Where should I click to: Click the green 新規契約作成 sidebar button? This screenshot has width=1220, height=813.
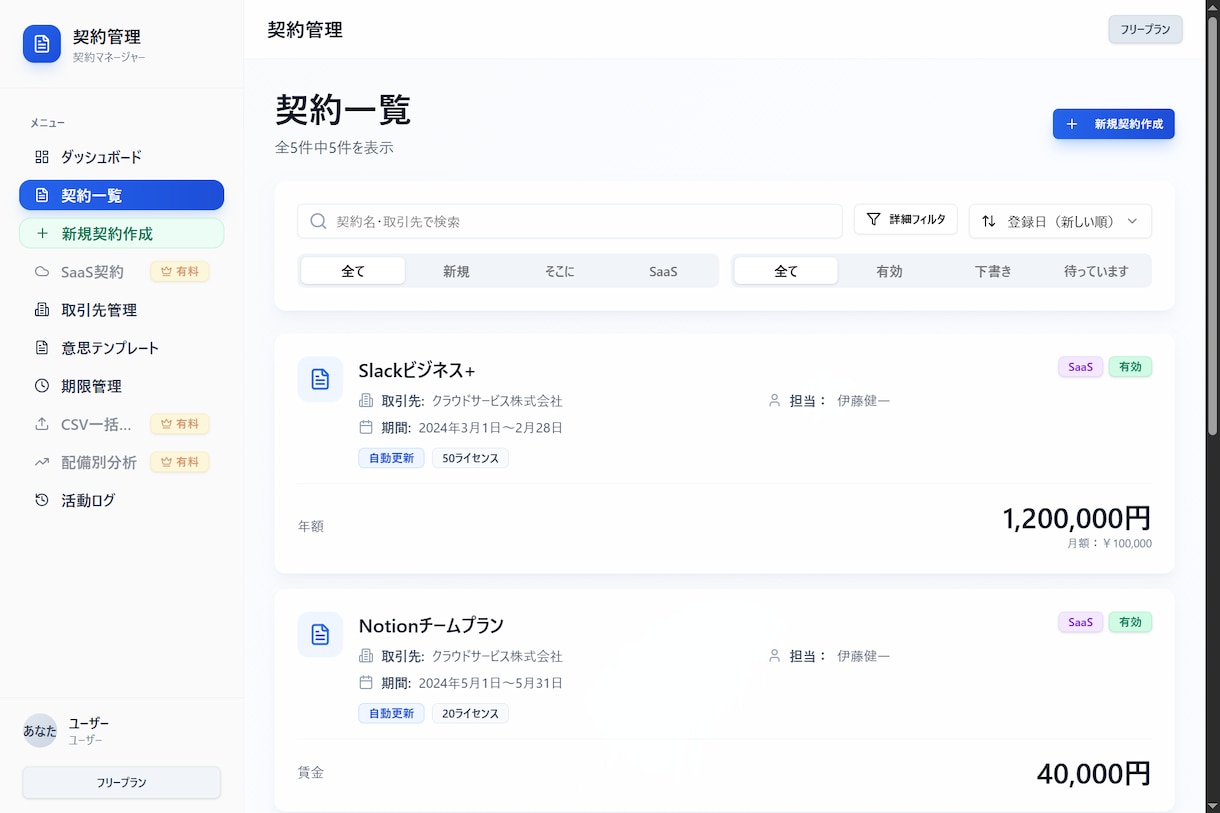121,233
